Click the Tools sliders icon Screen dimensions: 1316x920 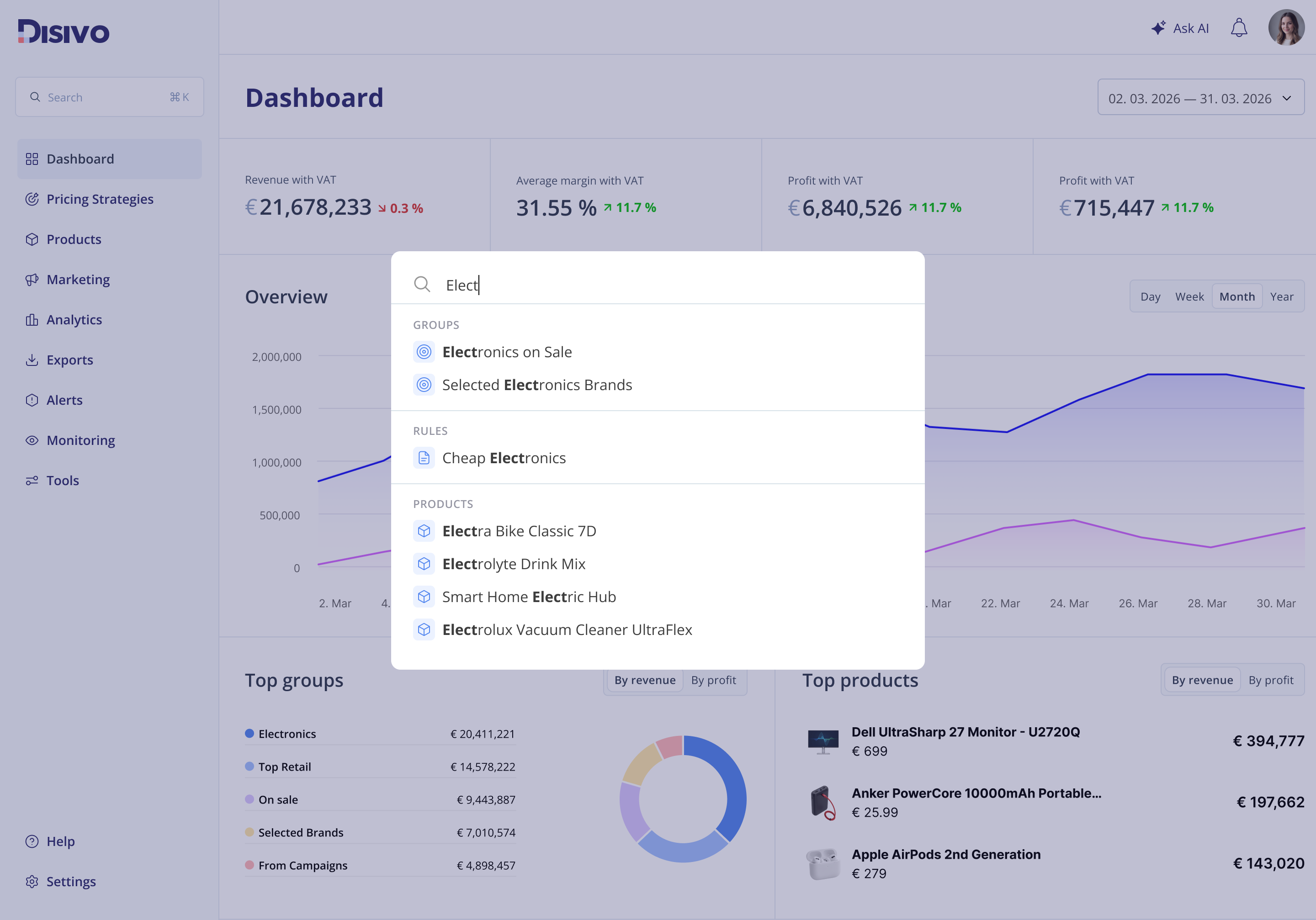coord(32,480)
